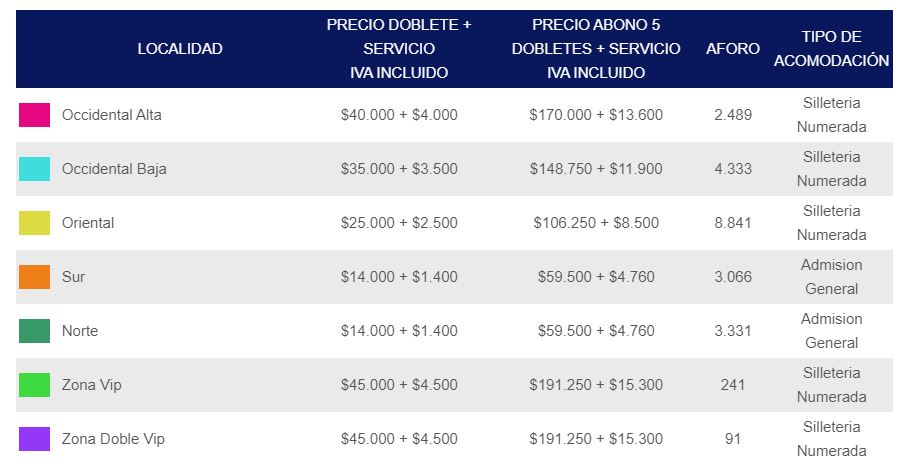Screen dimensions: 906x474
Task: Click the Zona Doble Vip locality name
Action: coord(113,439)
